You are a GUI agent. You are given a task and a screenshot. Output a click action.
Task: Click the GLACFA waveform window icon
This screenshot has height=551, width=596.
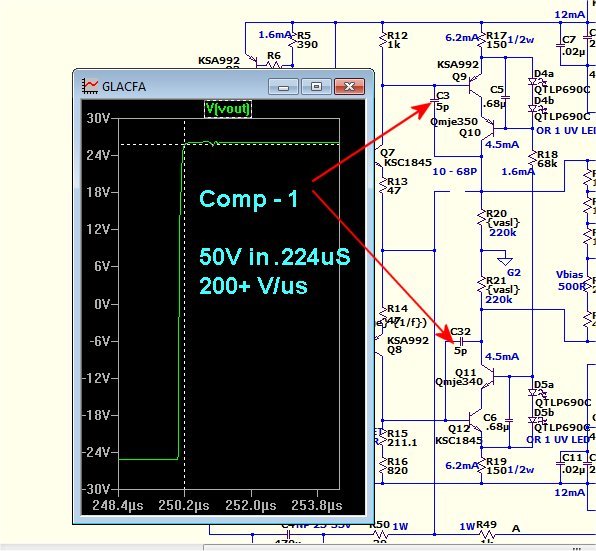[90, 86]
